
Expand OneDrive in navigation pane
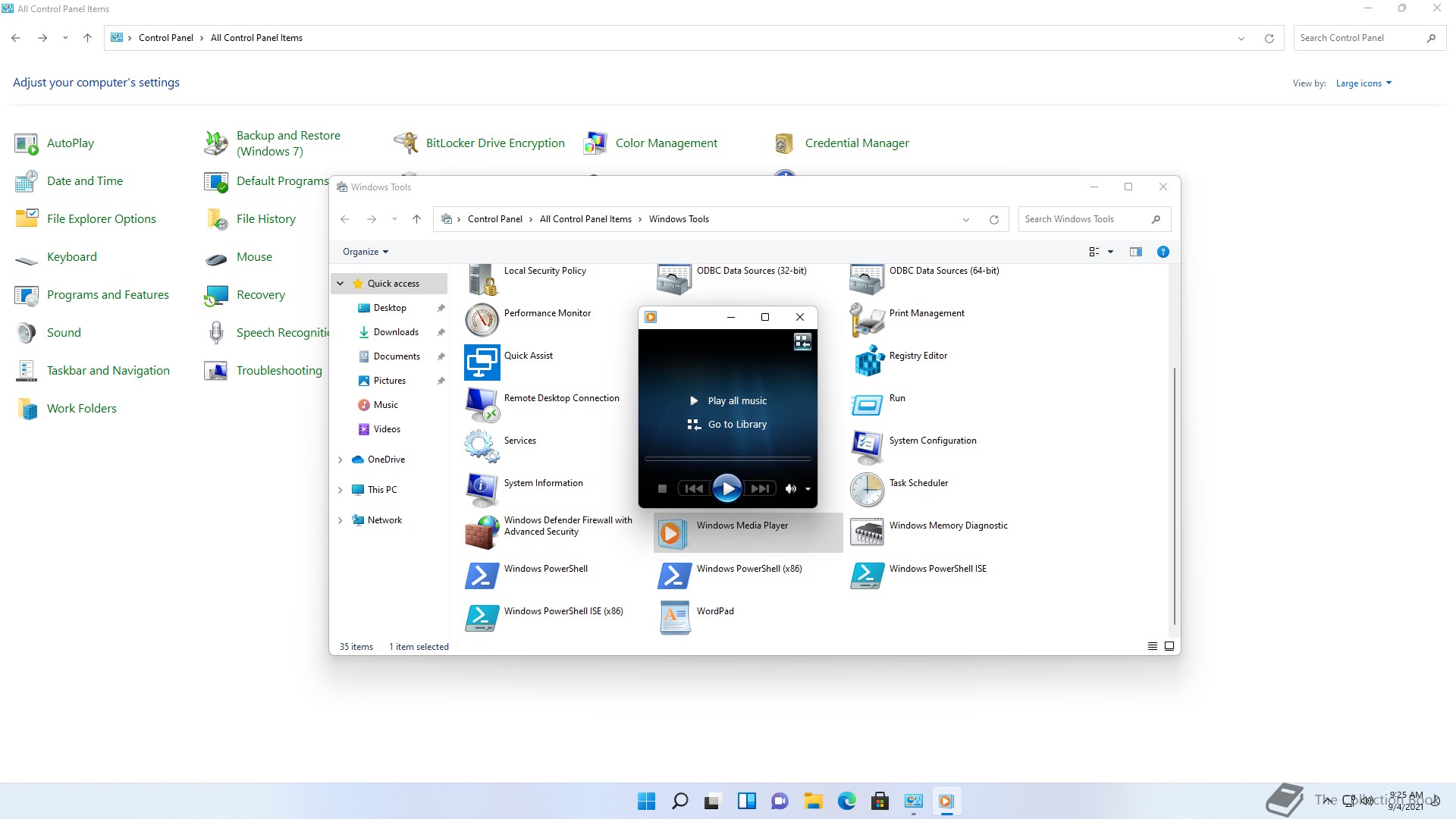pos(340,460)
